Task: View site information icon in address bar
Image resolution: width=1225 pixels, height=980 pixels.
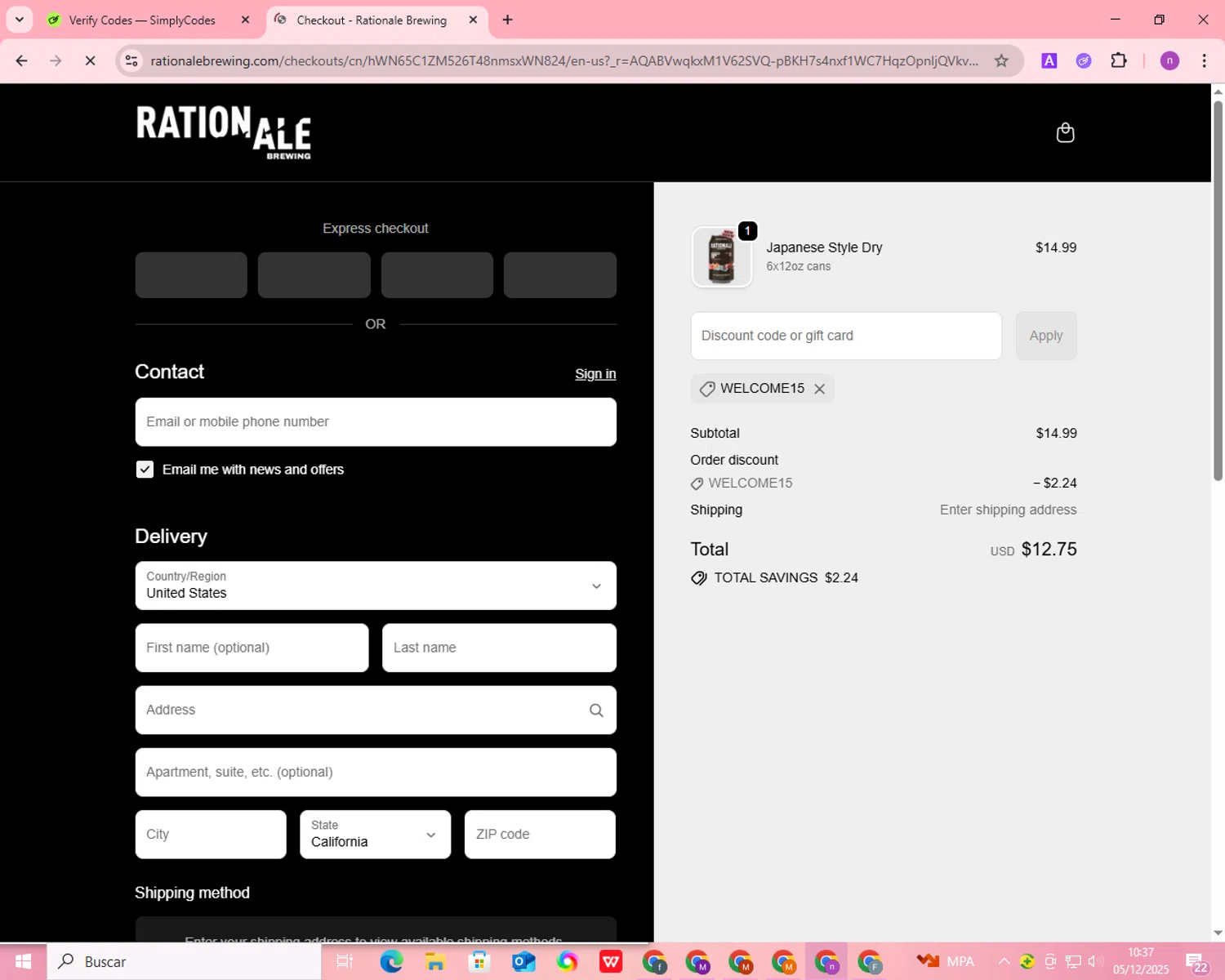Action: coord(131,60)
